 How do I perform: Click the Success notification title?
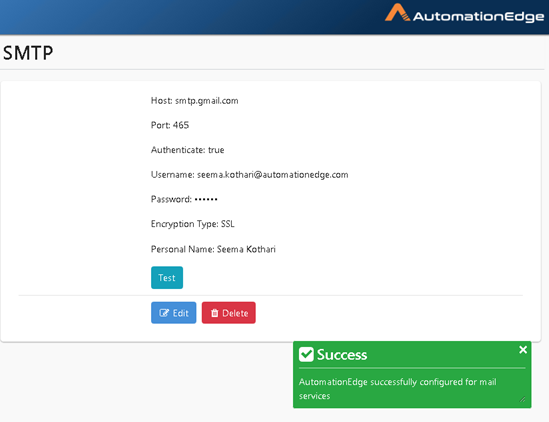tap(342, 355)
